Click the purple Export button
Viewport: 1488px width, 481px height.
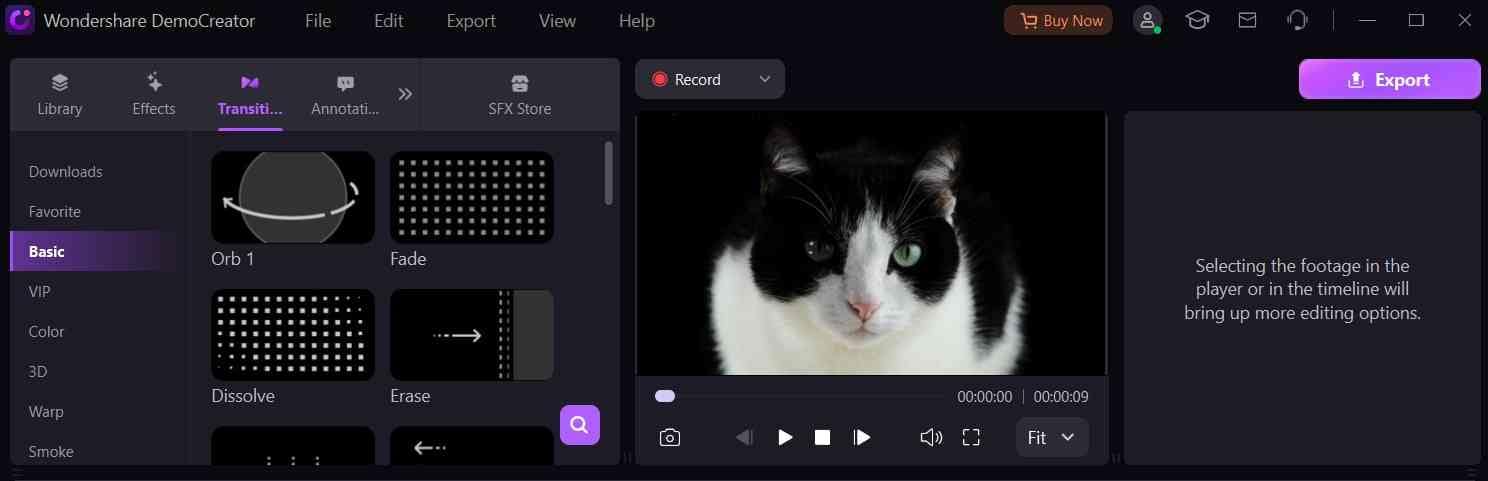pos(1390,80)
